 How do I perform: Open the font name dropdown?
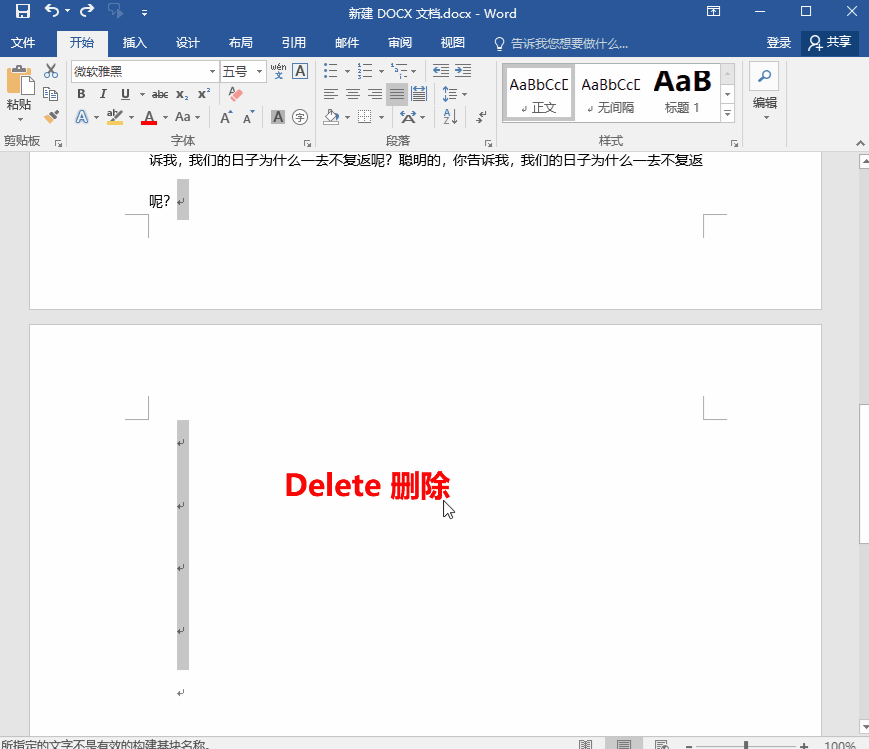tap(214, 70)
